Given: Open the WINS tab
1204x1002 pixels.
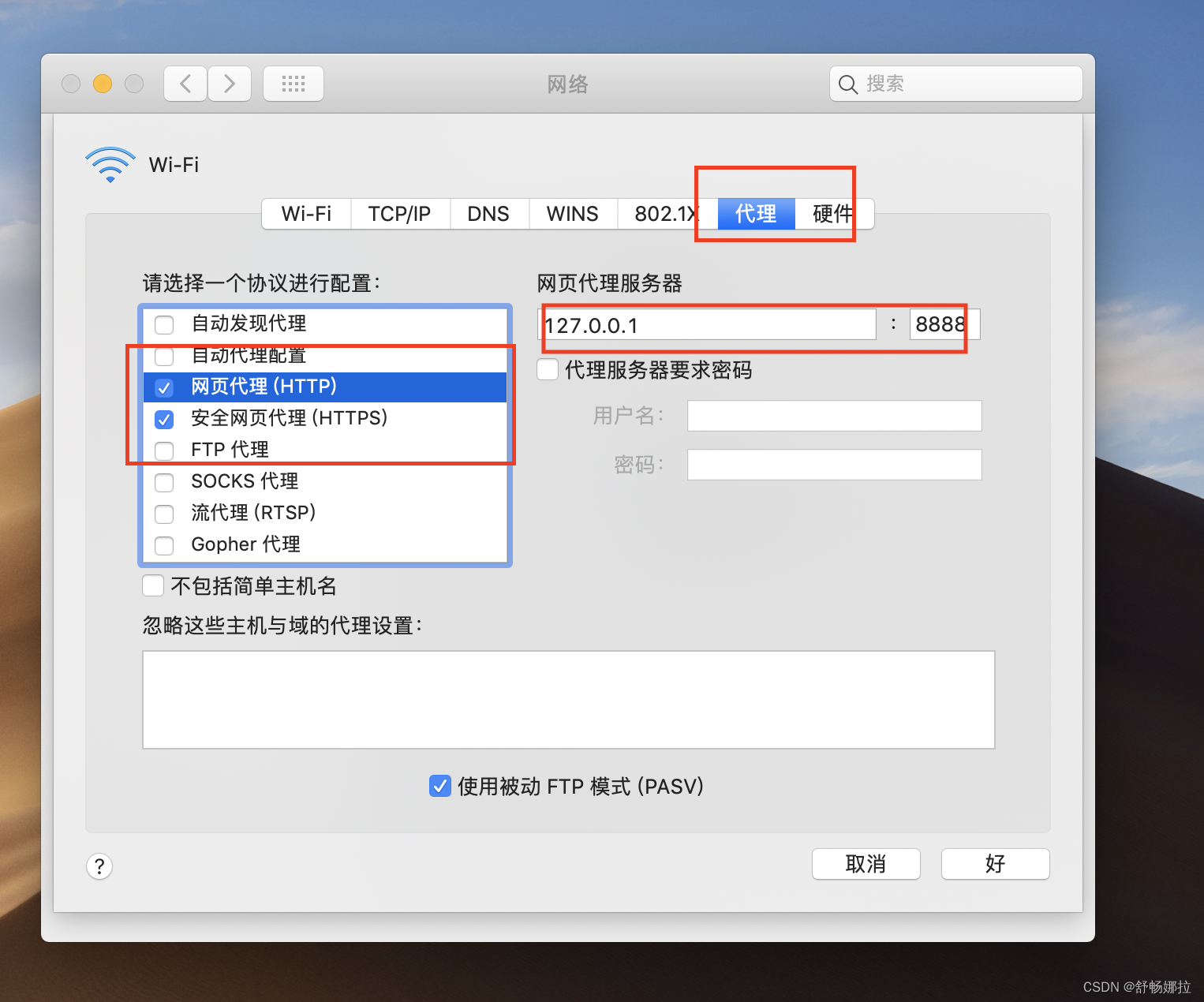Looking at the screenshot, I should [x=573, y=214].
